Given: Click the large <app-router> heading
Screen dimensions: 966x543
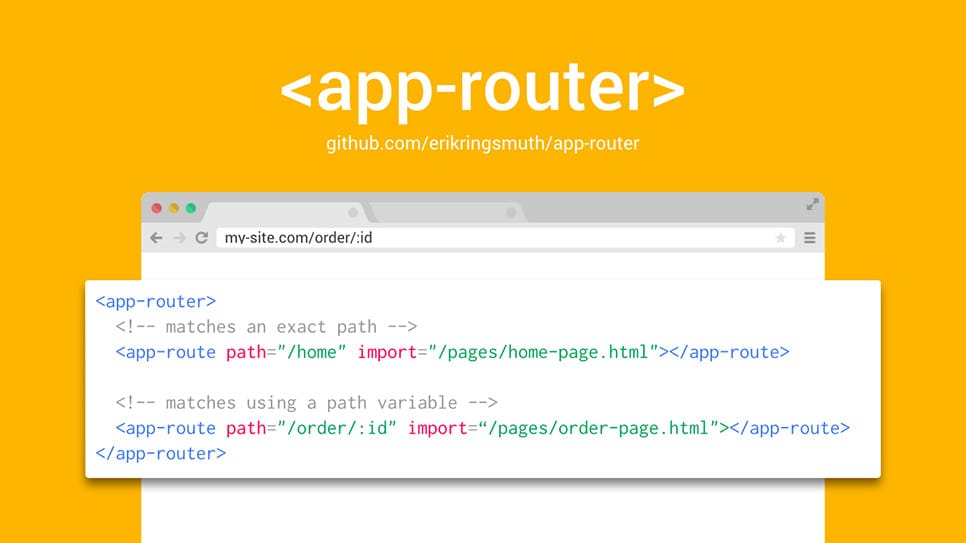Looking at the screenshot, I should pos(482,90).
